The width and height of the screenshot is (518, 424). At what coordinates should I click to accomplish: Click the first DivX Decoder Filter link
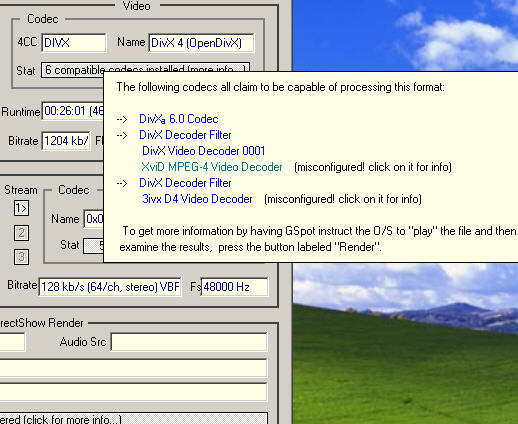point(185,135)
